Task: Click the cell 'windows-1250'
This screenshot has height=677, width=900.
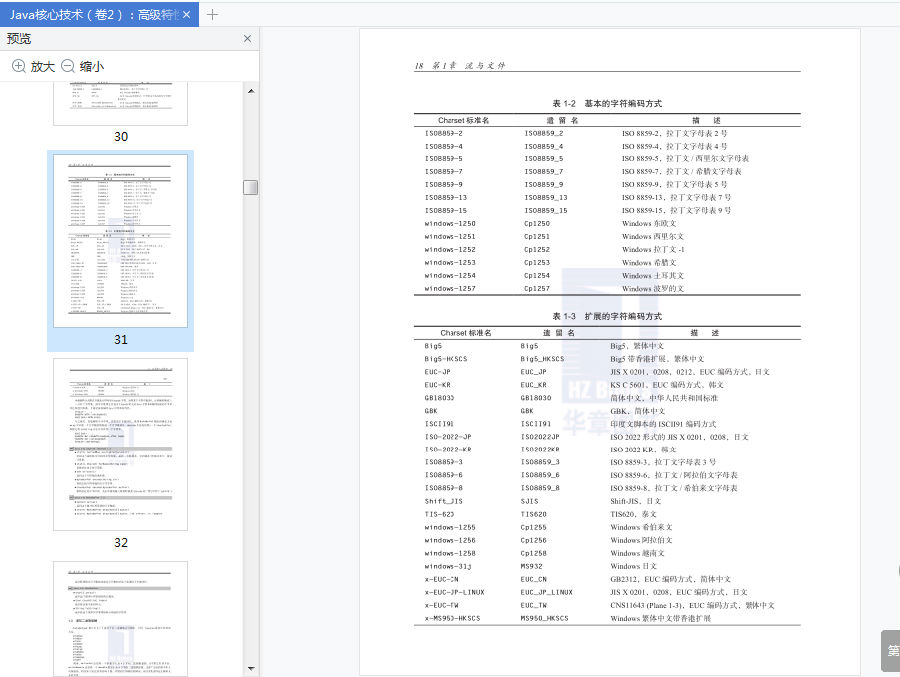Action: [x=450, y=223]
